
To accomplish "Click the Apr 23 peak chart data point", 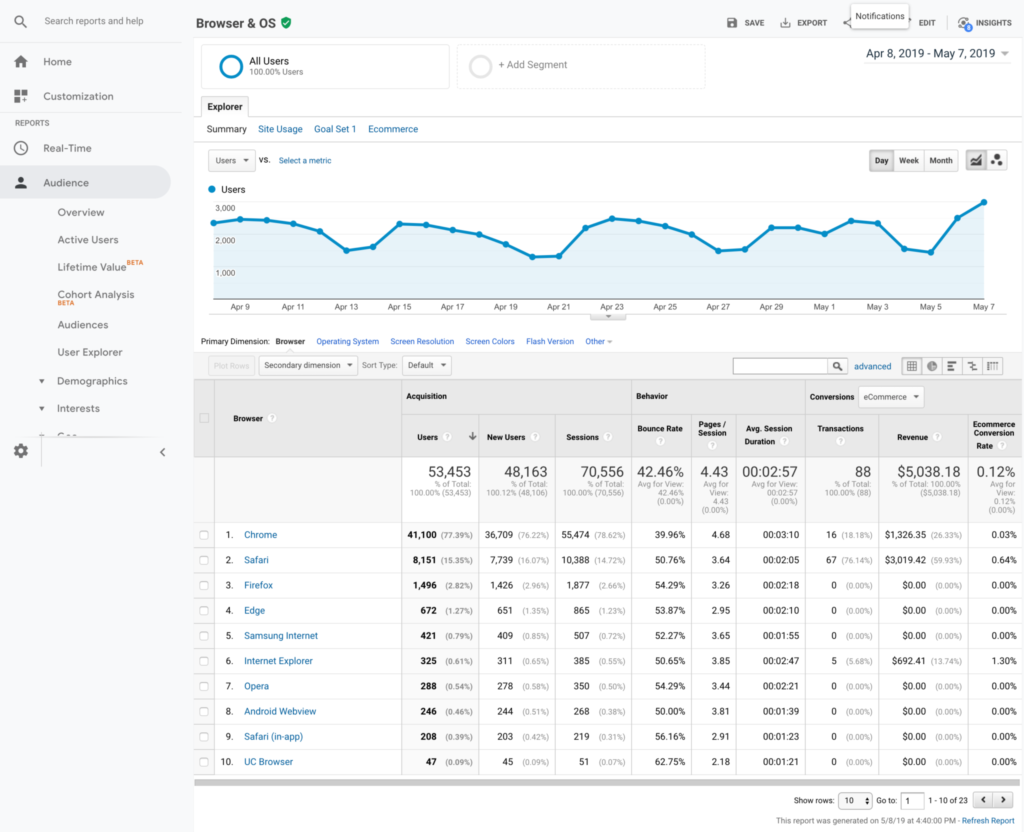I will click(612, 219).
